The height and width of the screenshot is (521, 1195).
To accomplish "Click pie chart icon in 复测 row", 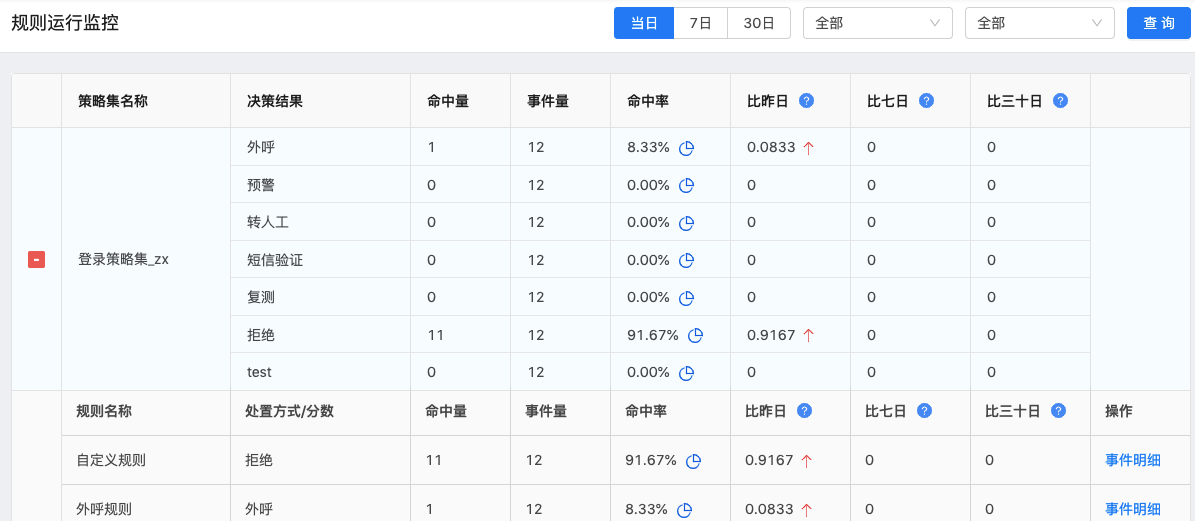I will (686, 298).
